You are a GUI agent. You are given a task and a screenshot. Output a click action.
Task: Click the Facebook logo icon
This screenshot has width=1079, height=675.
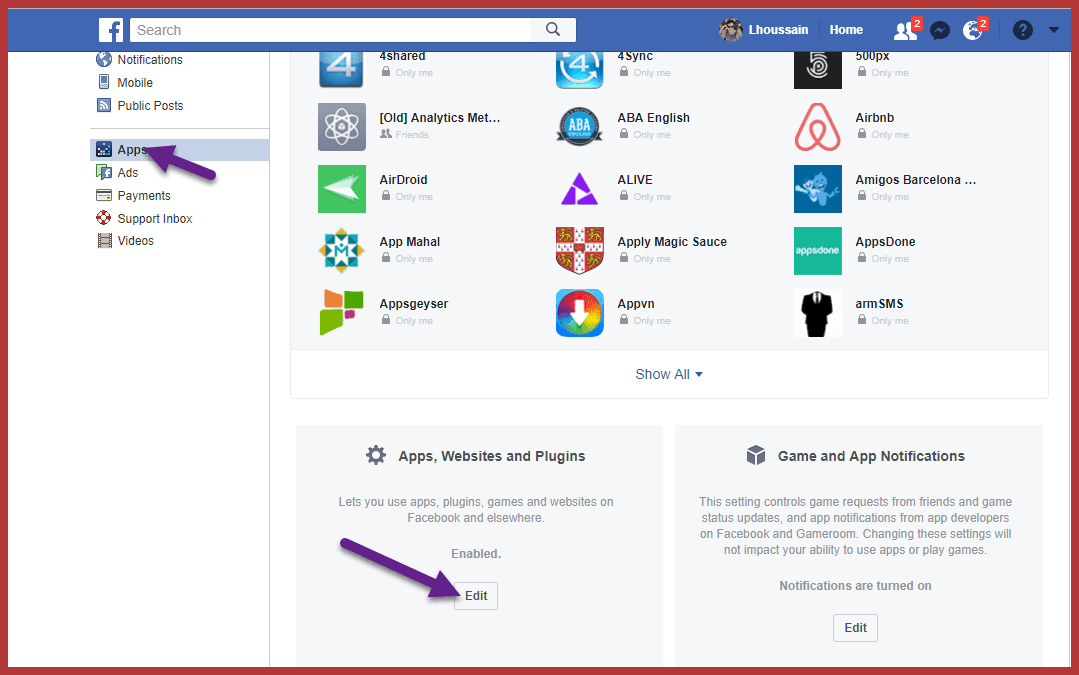coord(111,30)
